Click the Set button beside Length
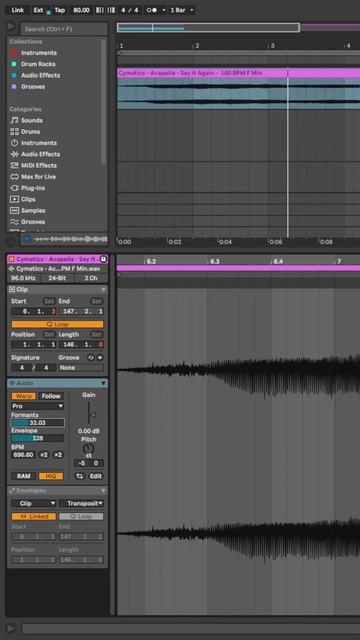 97,334
